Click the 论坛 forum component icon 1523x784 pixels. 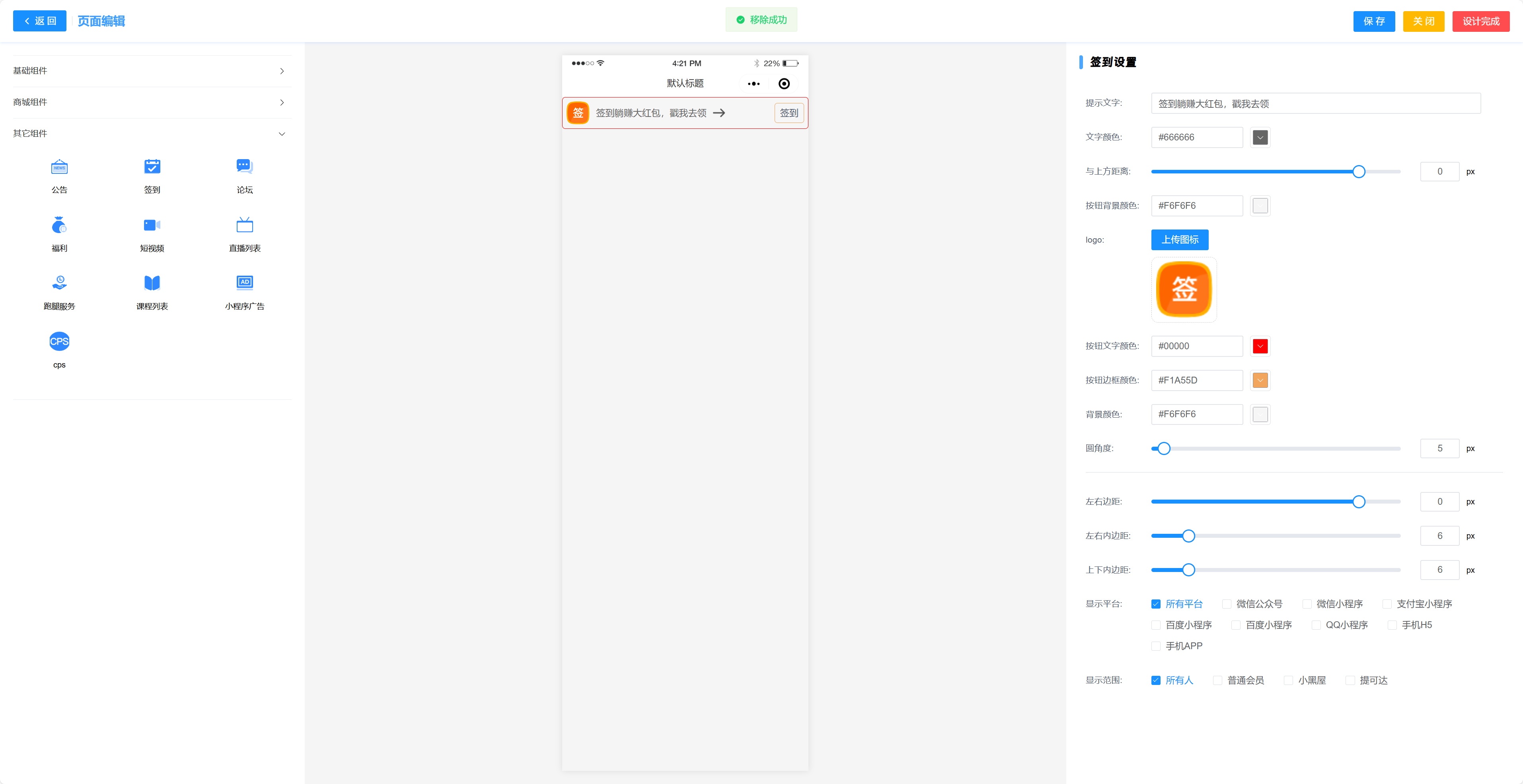(x=244, y=167)
